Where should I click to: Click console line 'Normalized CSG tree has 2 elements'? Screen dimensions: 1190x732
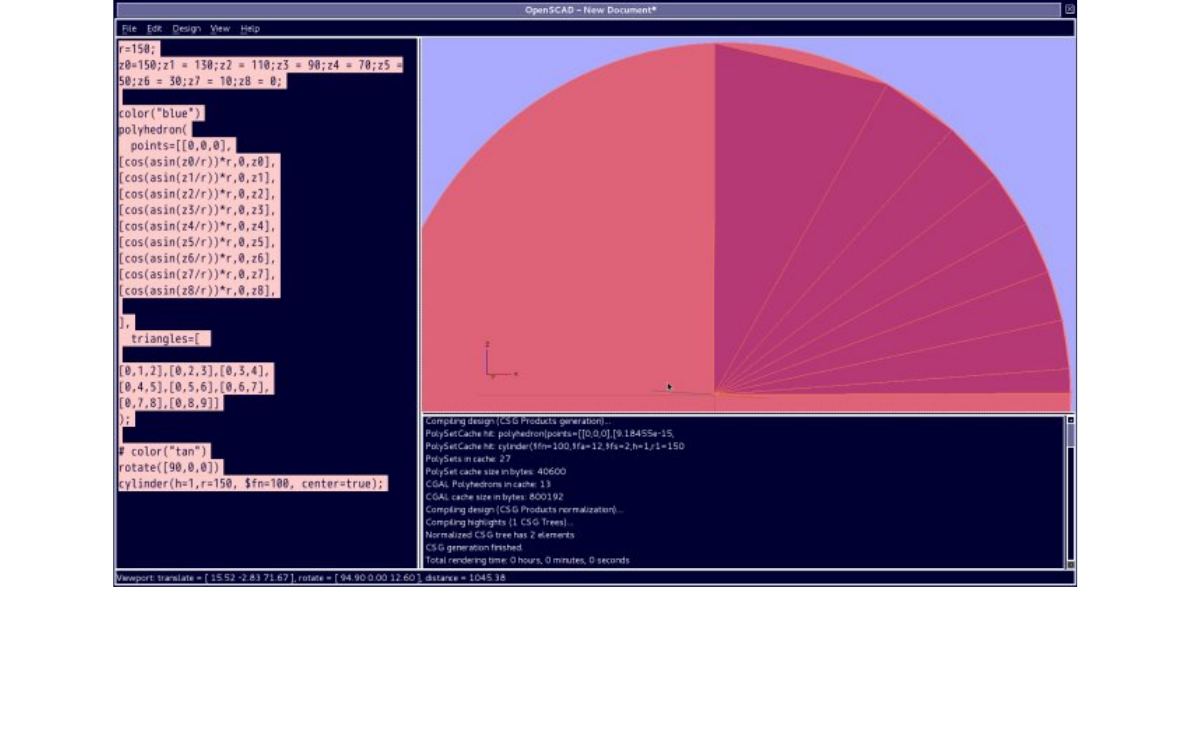click(500, 535)
